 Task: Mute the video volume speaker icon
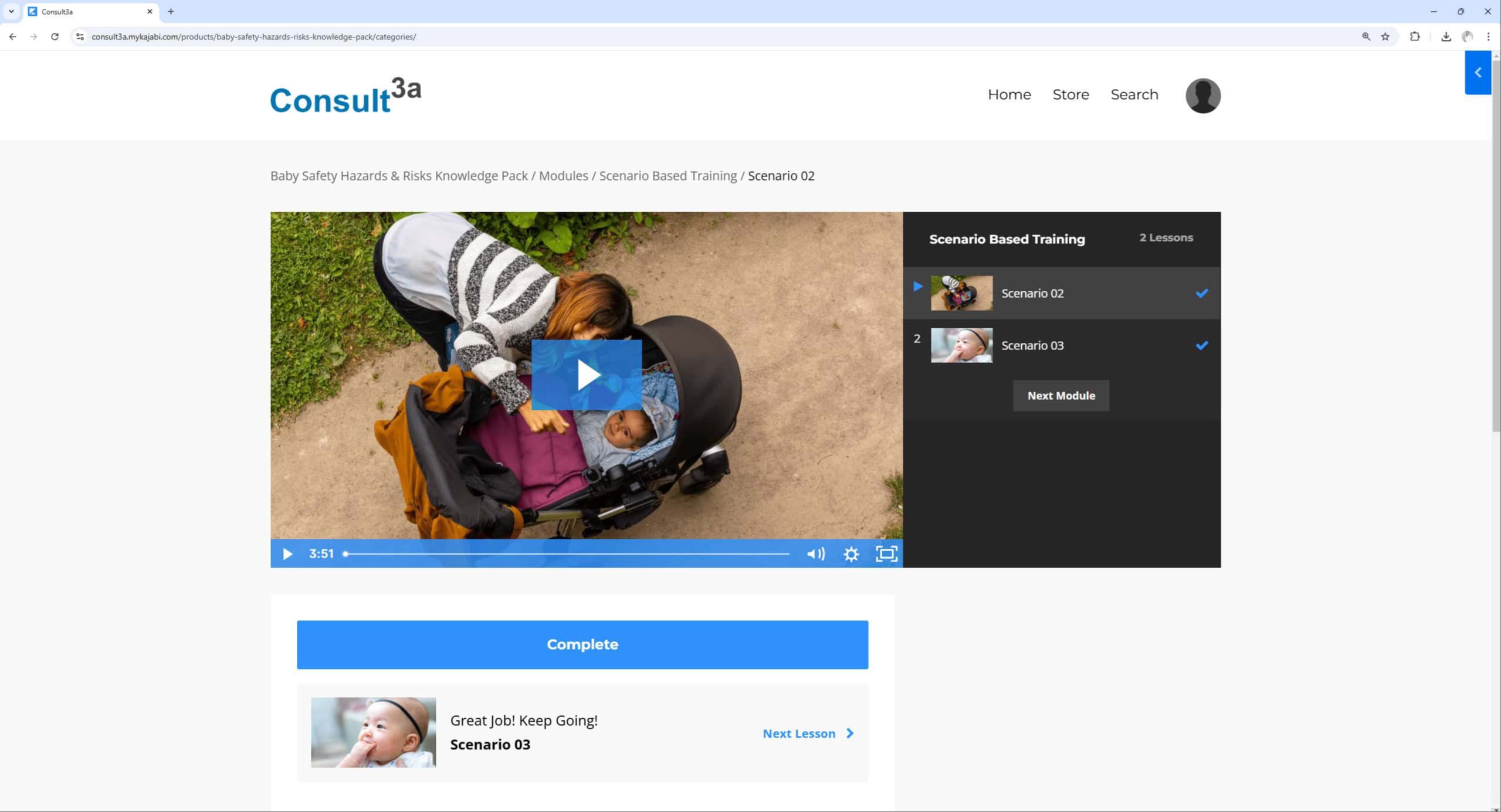815,553
